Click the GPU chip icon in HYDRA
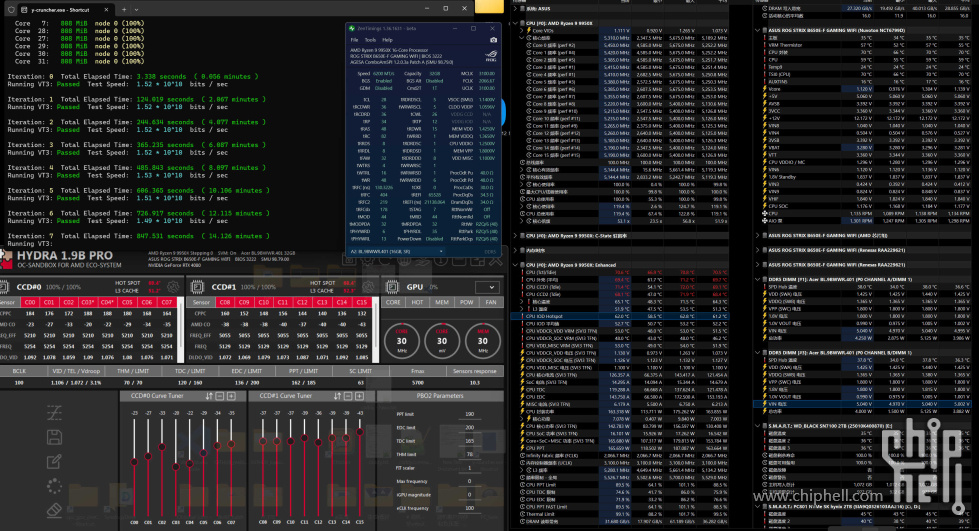Viewport: 979px width, 531px height. [392, 287]
